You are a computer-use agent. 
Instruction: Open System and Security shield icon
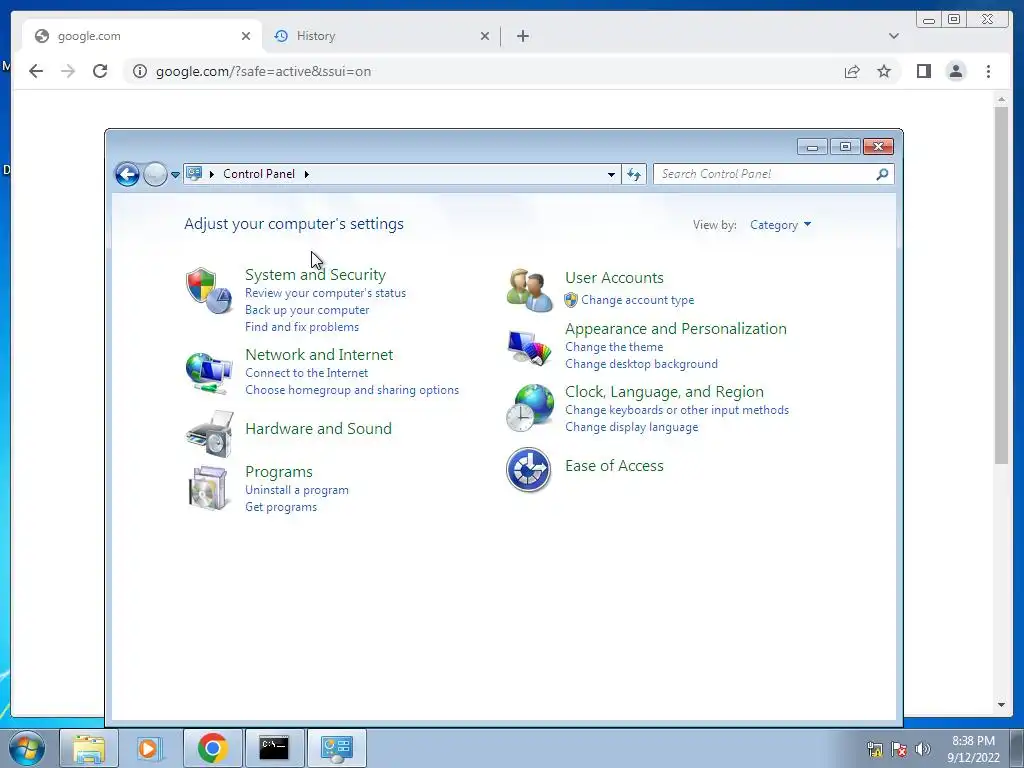(x=209, y=291)
